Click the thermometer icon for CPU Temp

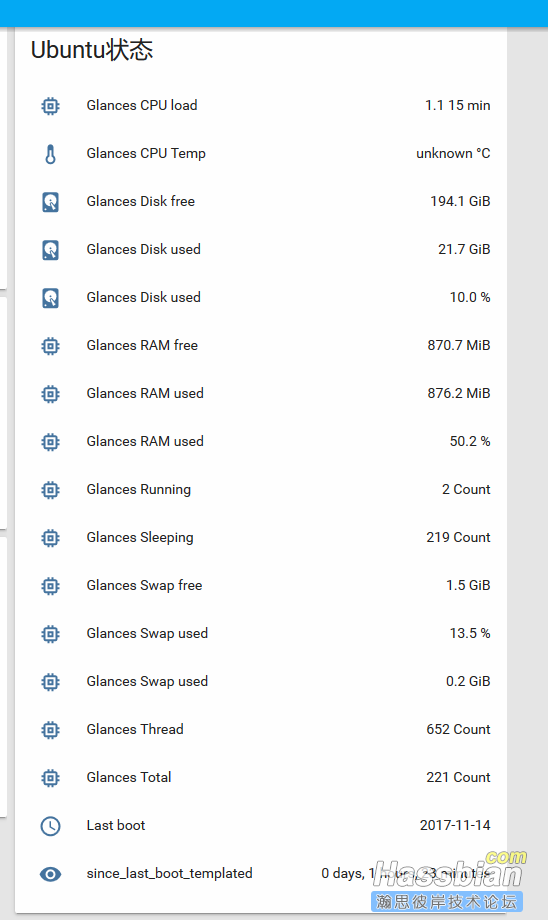[x=50, y=154]
